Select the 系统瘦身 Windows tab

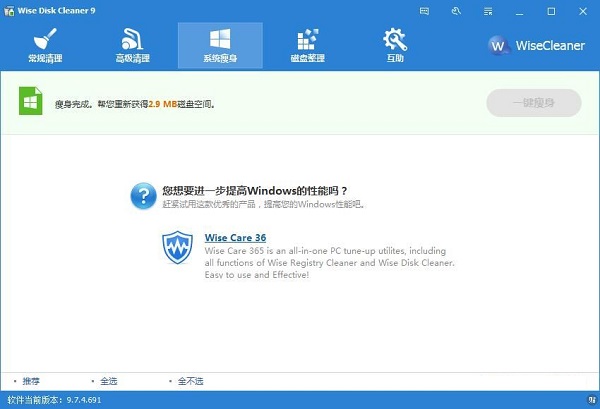click(x=220, y=45)
